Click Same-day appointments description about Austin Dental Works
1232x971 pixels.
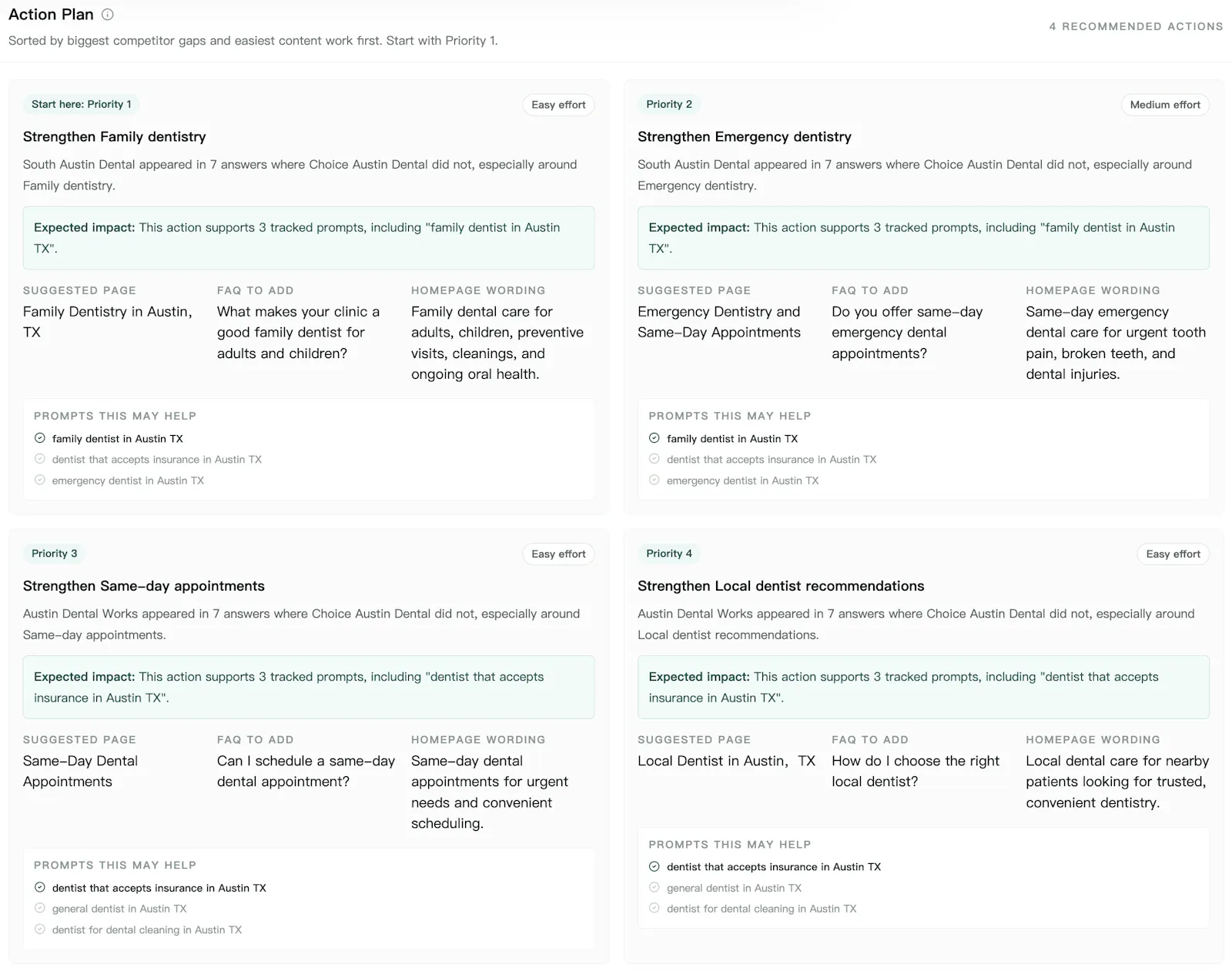(302, 624)
